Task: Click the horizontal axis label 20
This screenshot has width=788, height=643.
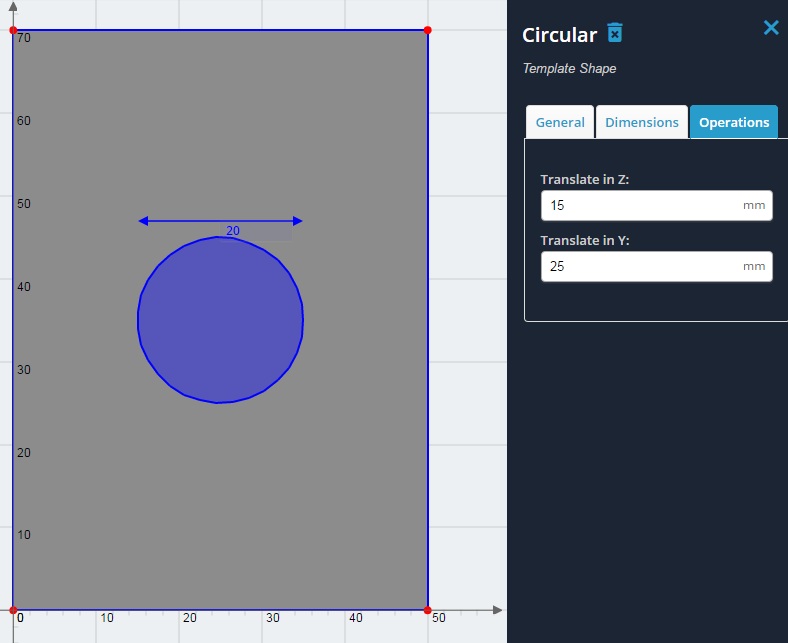Action: coord(189,617)
